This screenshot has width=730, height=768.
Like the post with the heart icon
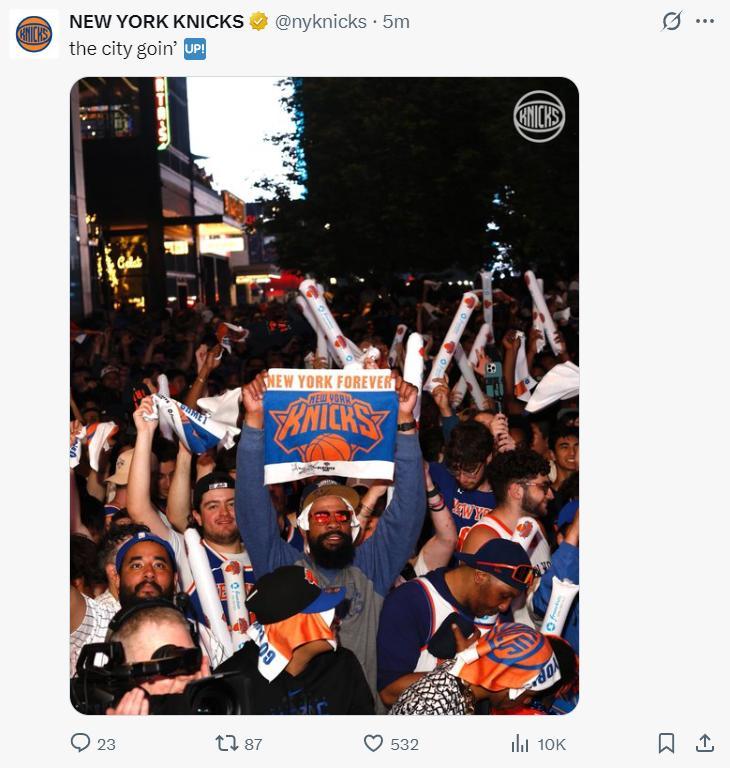(373, 743)
